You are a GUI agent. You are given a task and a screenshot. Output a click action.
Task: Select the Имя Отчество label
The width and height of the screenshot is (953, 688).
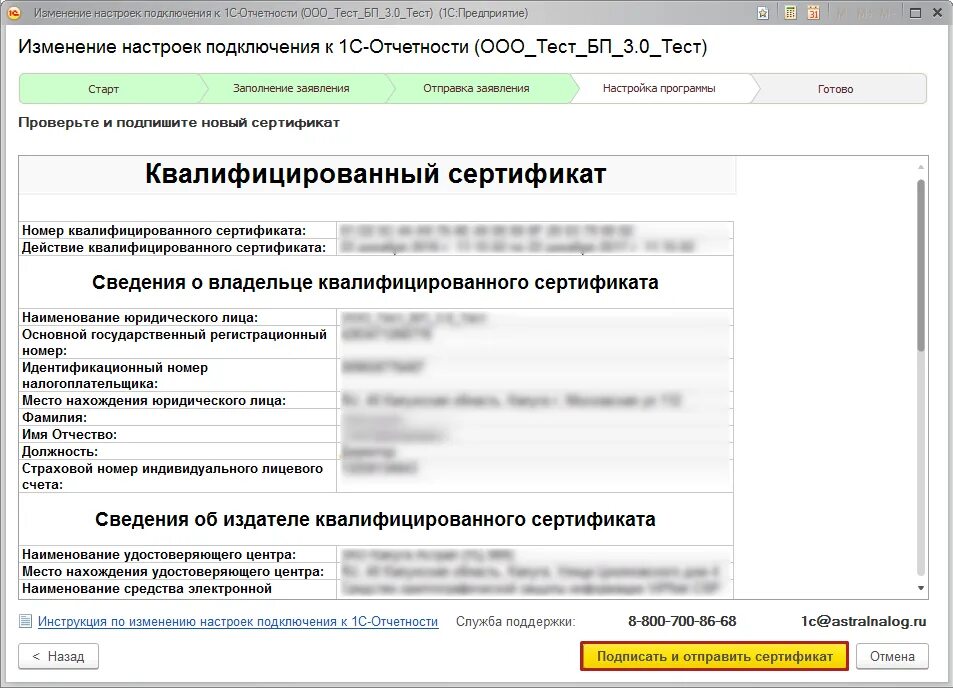pyautogui.click(x=69, y=435)
